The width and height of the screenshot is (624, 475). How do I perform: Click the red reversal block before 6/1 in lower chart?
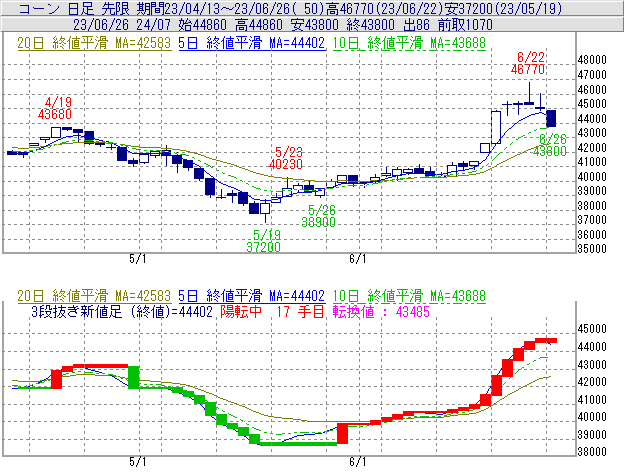pyautogui.click(x=342, y=434)
